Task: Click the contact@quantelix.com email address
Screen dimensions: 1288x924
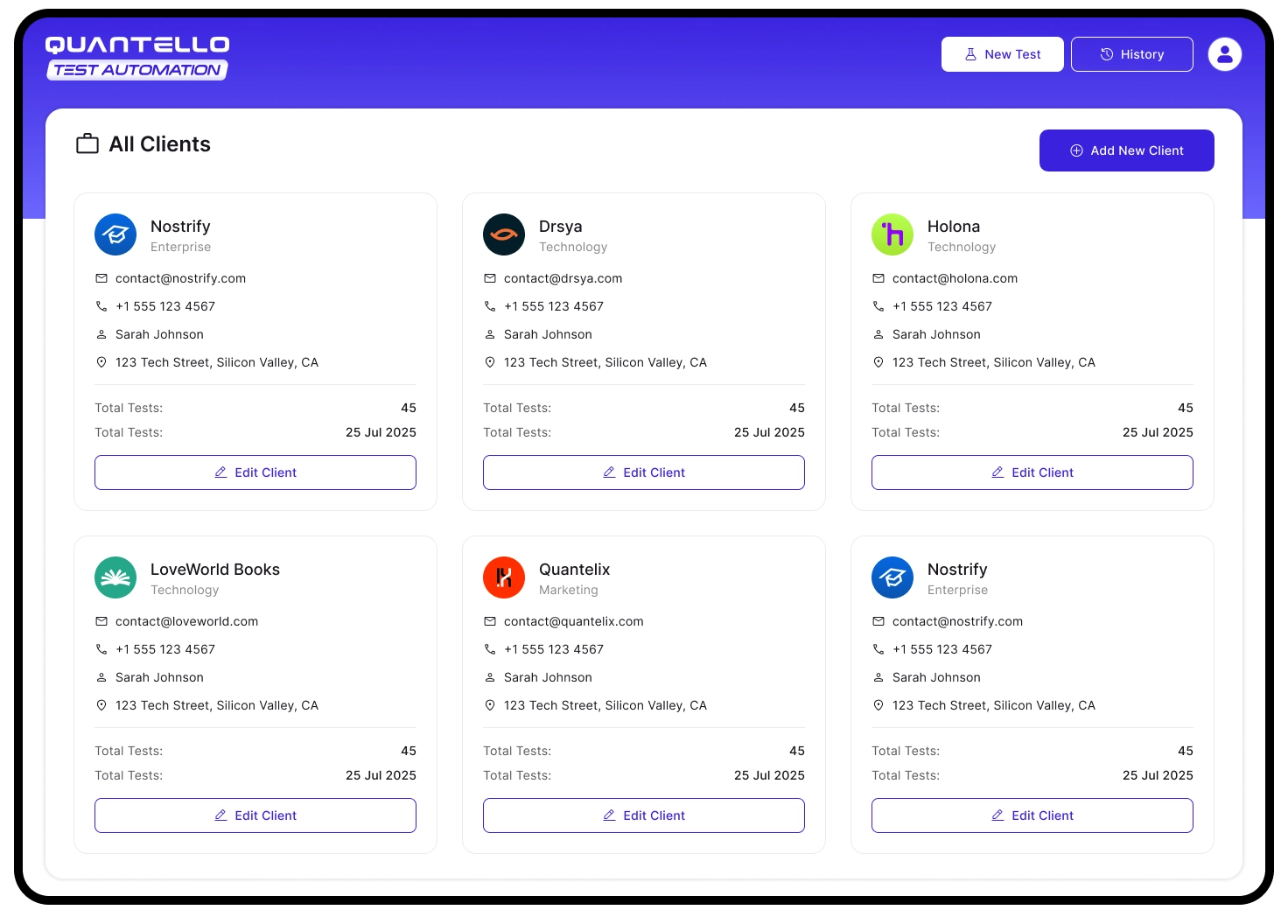Action: (574, 621)
